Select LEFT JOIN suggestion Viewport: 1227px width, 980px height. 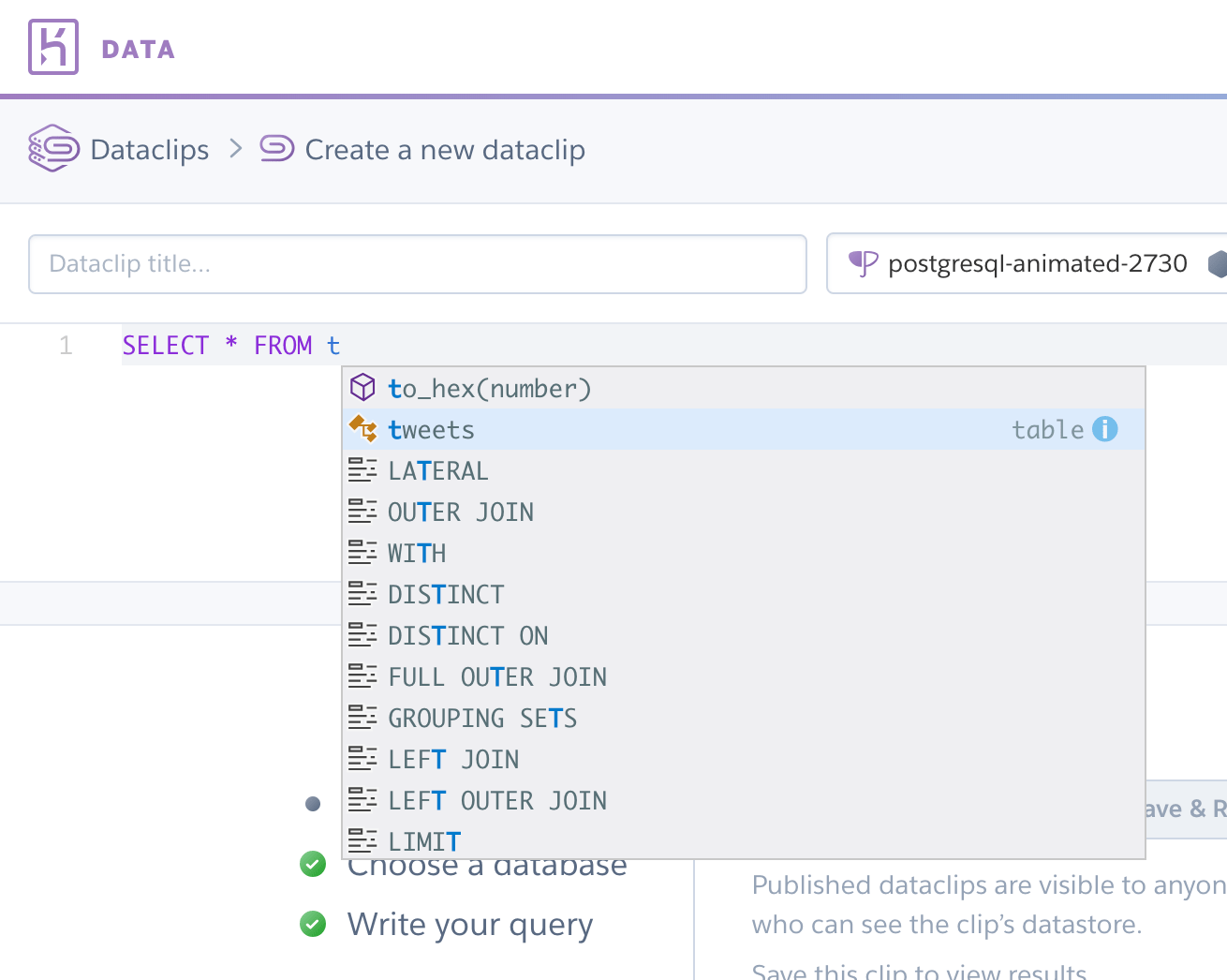[744, 759]
